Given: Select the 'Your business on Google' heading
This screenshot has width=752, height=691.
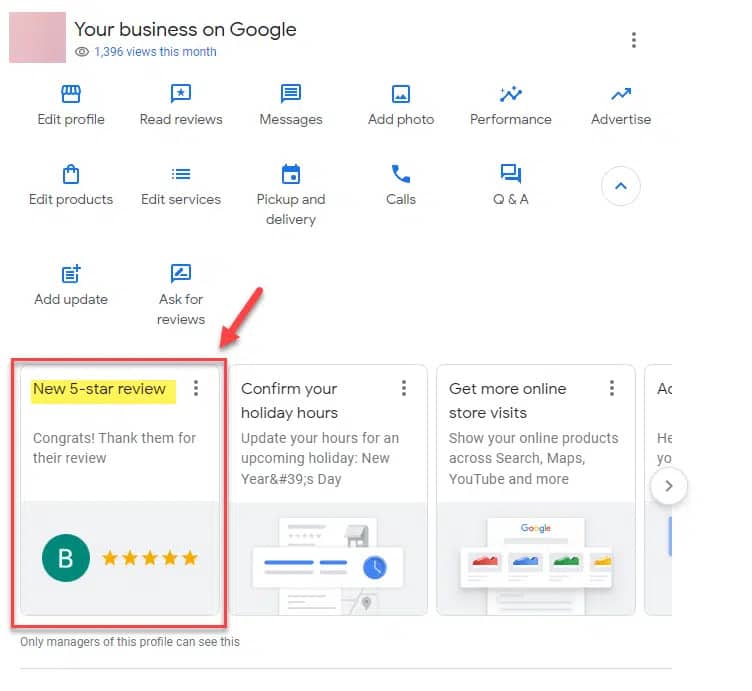Looking at the screenshot, I should (x=185, y=29).
